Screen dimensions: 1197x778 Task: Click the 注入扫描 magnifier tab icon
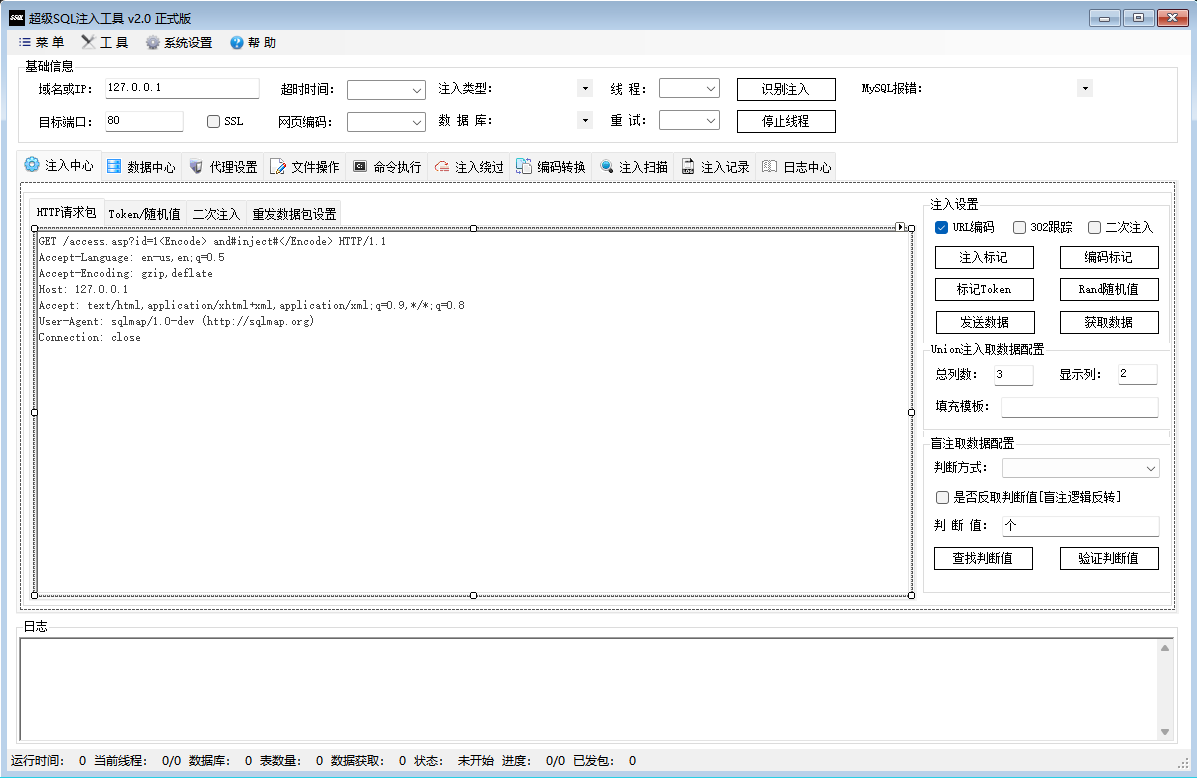[606, 166]
